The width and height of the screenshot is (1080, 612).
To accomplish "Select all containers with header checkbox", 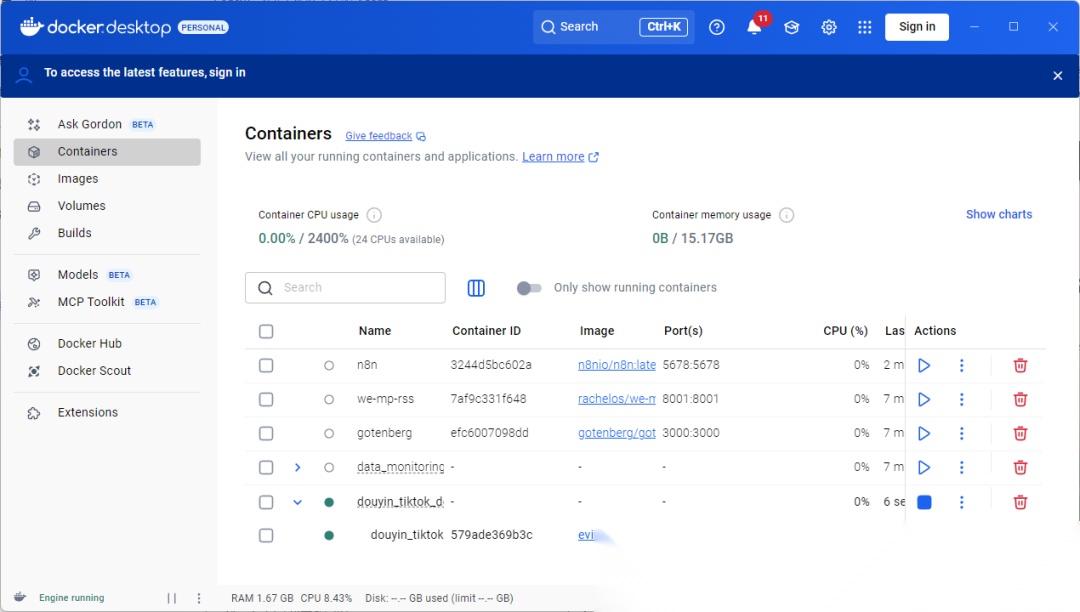I will coord(266,331).
